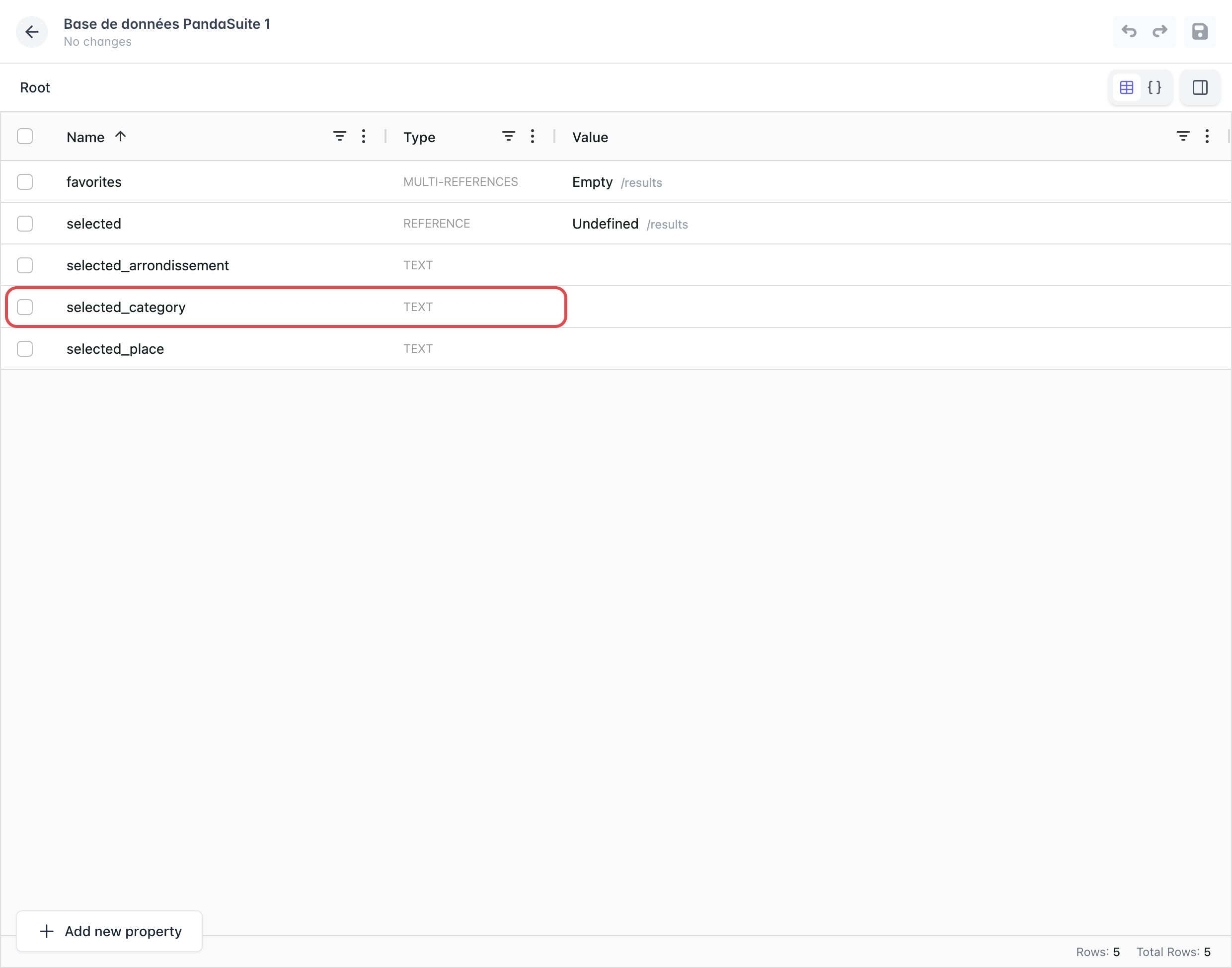This screenshot has width=1232, height=968.
Task: Click the MULTI-REFERENCES type cell
Action: point(461,182)
